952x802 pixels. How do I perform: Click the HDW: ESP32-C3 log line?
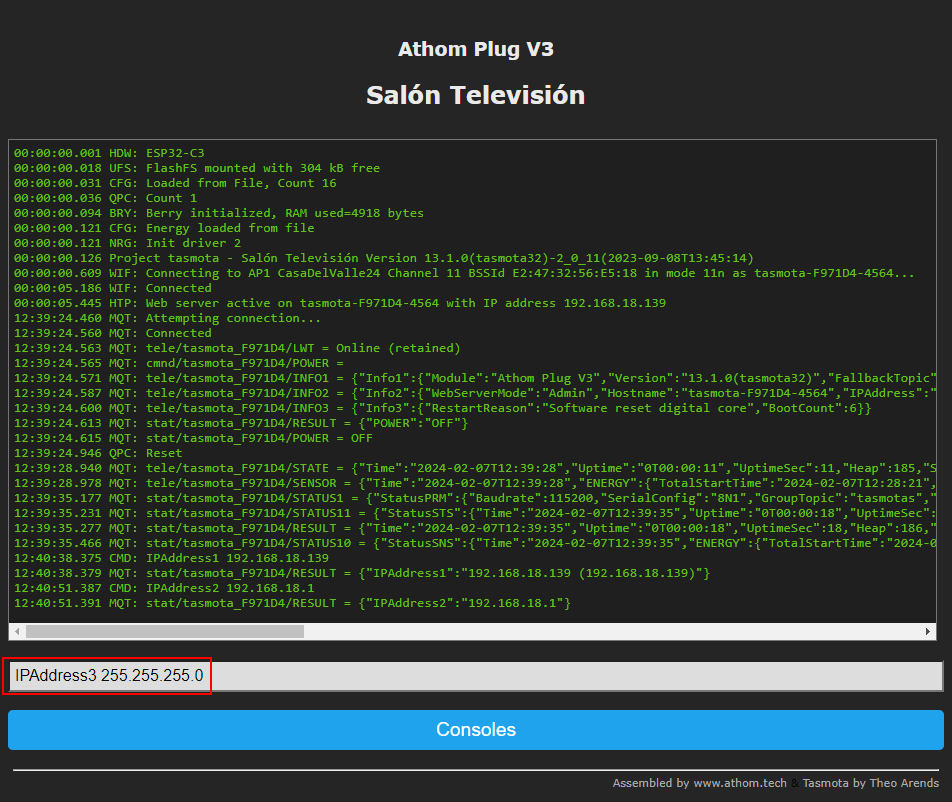[x=109, y=153]
